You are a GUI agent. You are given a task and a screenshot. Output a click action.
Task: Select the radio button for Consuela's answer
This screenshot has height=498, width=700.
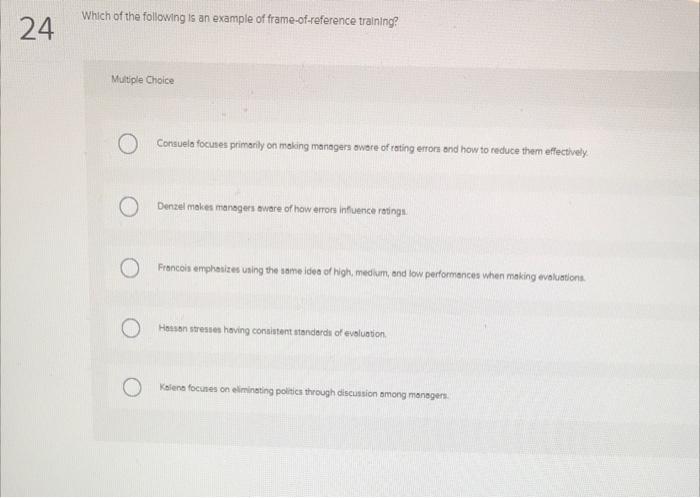click(x=128, y=144)
